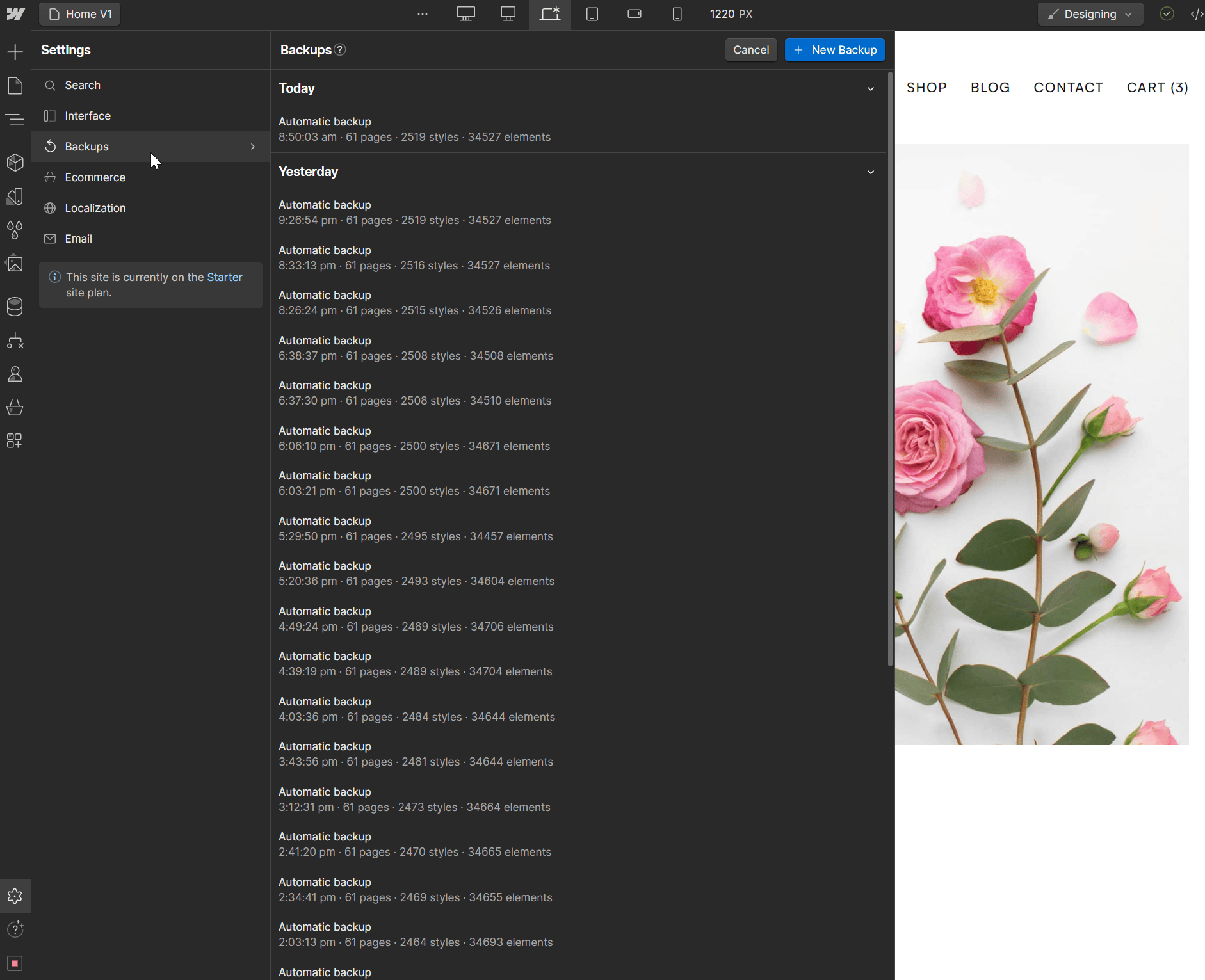Open the Components cube icon
This screenshot has height=980, width=1205.
click(x=15, y=163)
